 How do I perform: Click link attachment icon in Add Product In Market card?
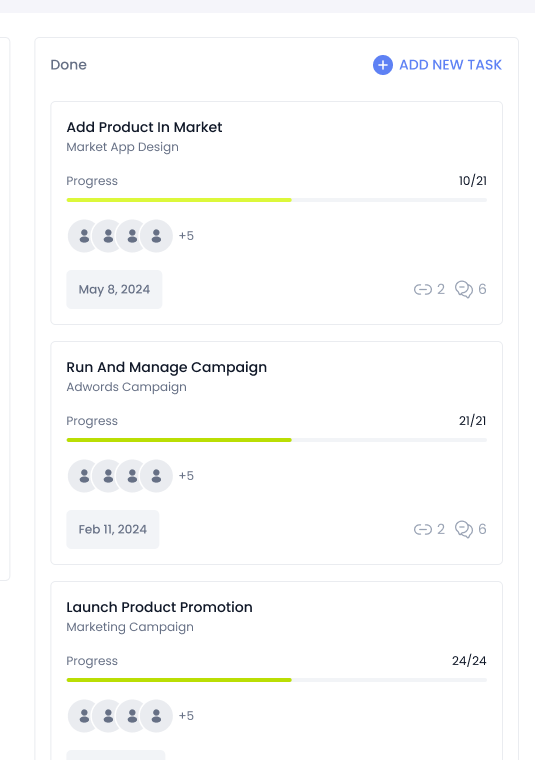[x=423, y=289]
